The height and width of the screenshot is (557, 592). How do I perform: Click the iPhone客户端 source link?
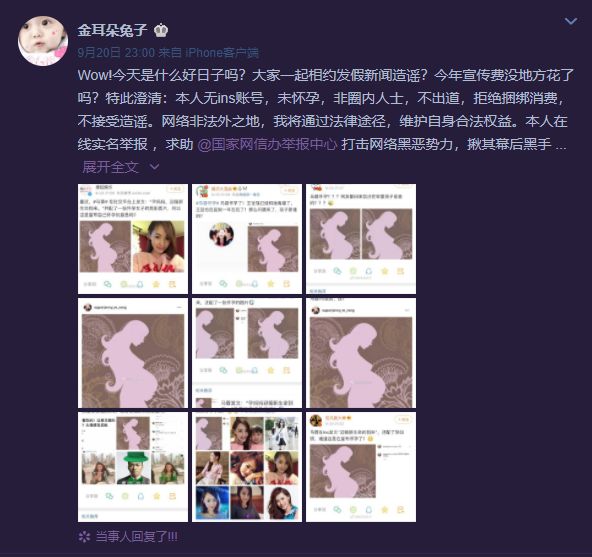coord(222,52)
